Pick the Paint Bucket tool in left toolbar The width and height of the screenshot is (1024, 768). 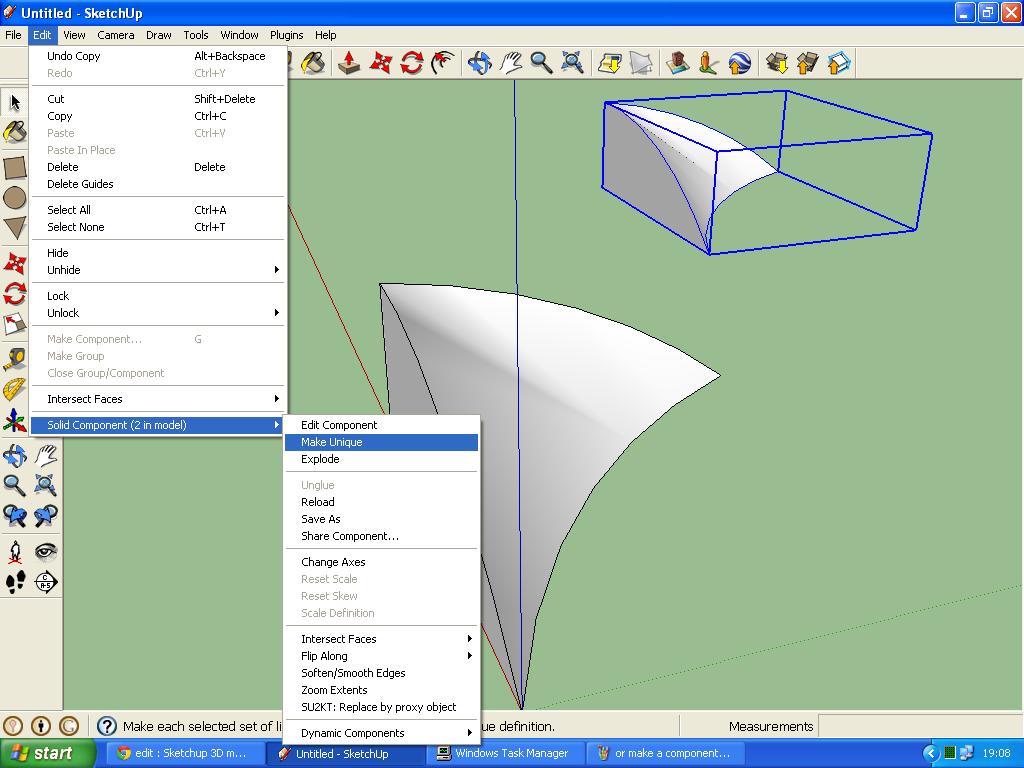tap(14, 133)
